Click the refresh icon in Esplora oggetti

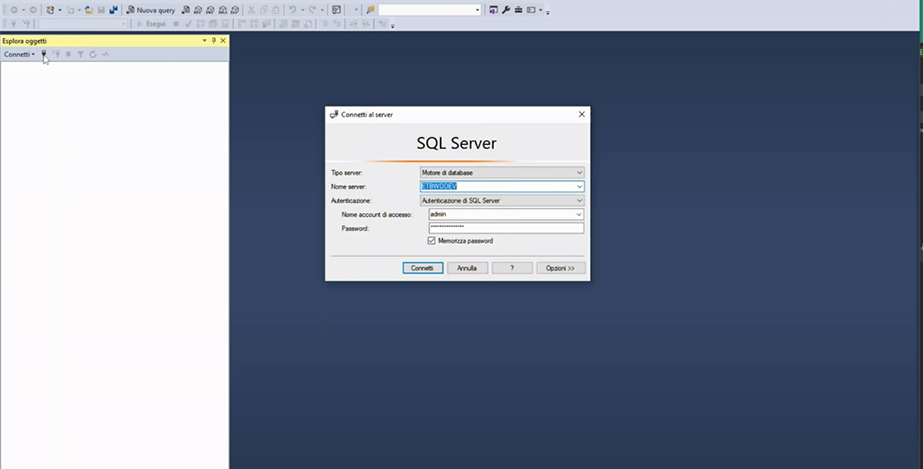(93, 54)
